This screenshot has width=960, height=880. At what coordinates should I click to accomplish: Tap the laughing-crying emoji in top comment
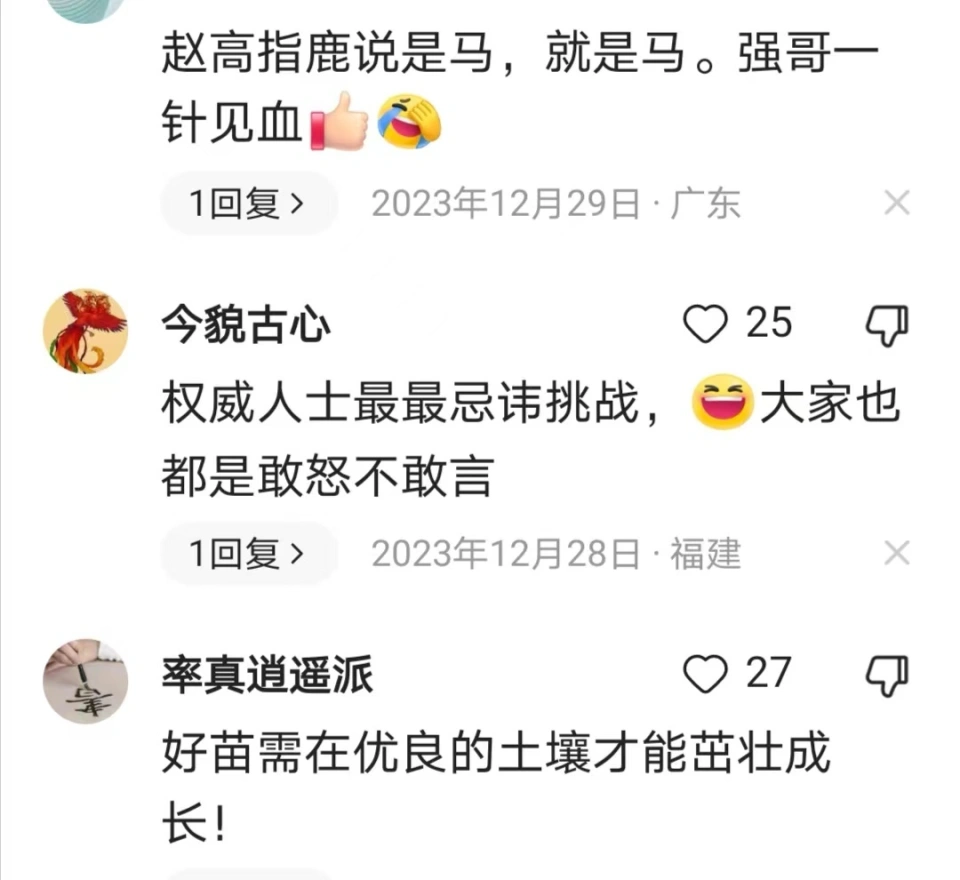pyautogui.click(x=409, y=121)
